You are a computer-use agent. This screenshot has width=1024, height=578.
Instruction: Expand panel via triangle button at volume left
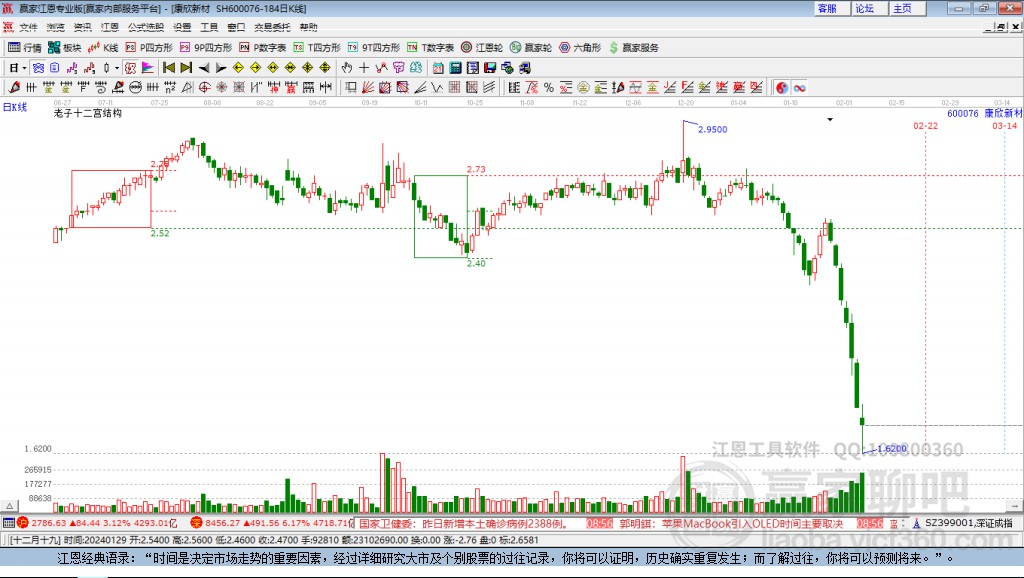9,506
